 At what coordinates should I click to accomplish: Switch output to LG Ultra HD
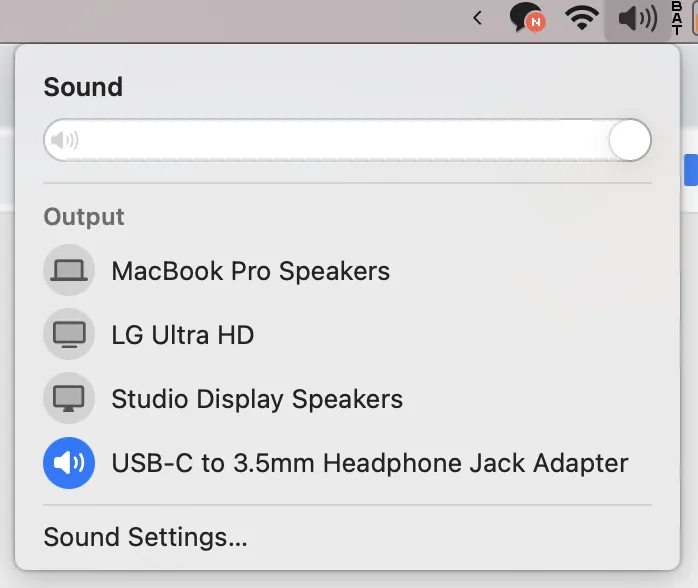point(347,334)
